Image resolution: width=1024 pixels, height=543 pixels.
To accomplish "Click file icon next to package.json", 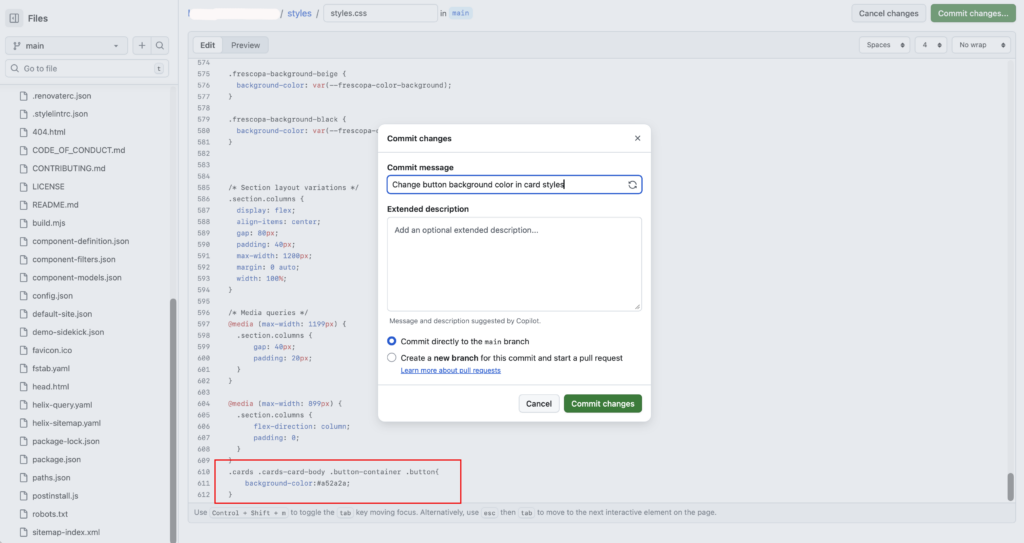I will (x=24, y=459).
